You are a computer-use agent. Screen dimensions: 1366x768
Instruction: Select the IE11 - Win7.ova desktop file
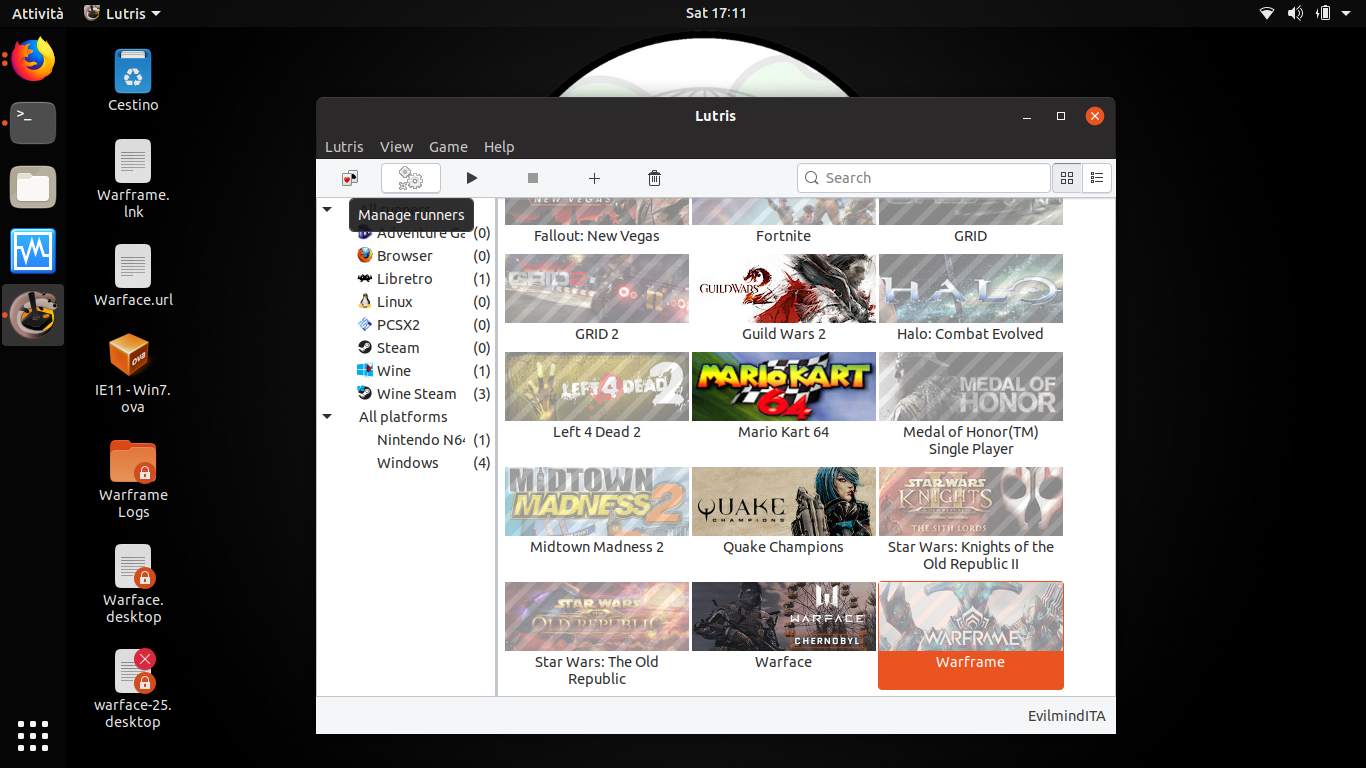[x=133, y=373]
